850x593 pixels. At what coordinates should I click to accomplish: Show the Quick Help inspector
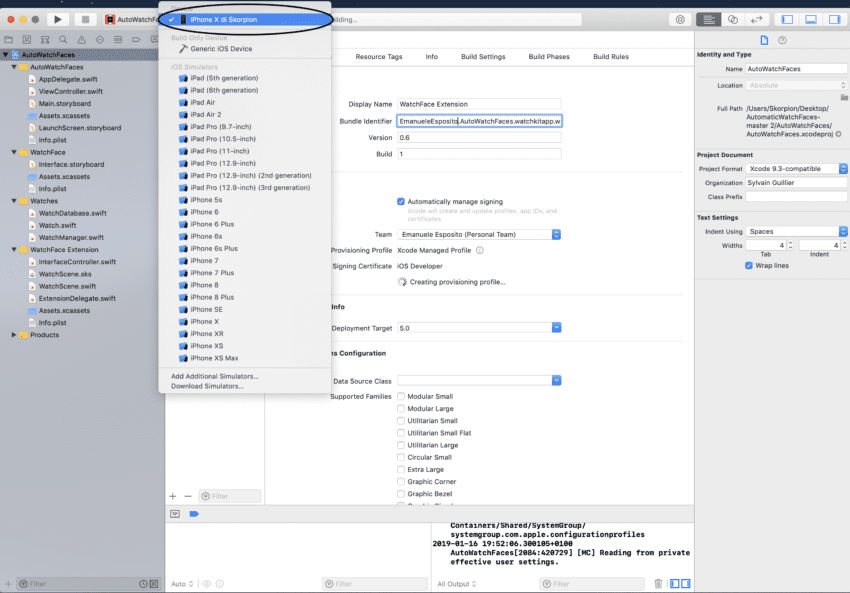point(782,40)
